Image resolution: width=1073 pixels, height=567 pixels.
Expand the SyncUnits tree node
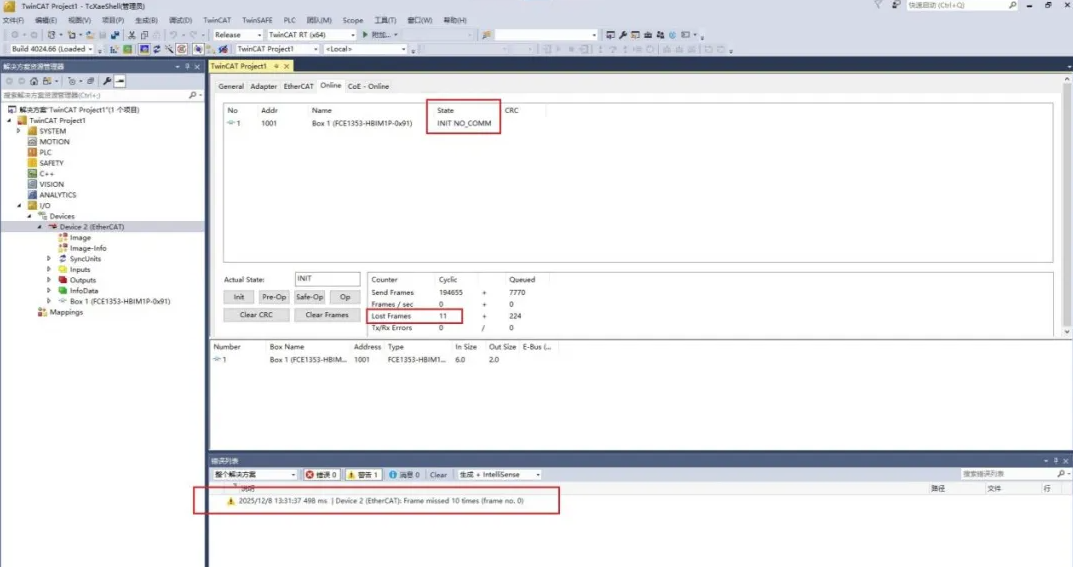tap(49, 259)
